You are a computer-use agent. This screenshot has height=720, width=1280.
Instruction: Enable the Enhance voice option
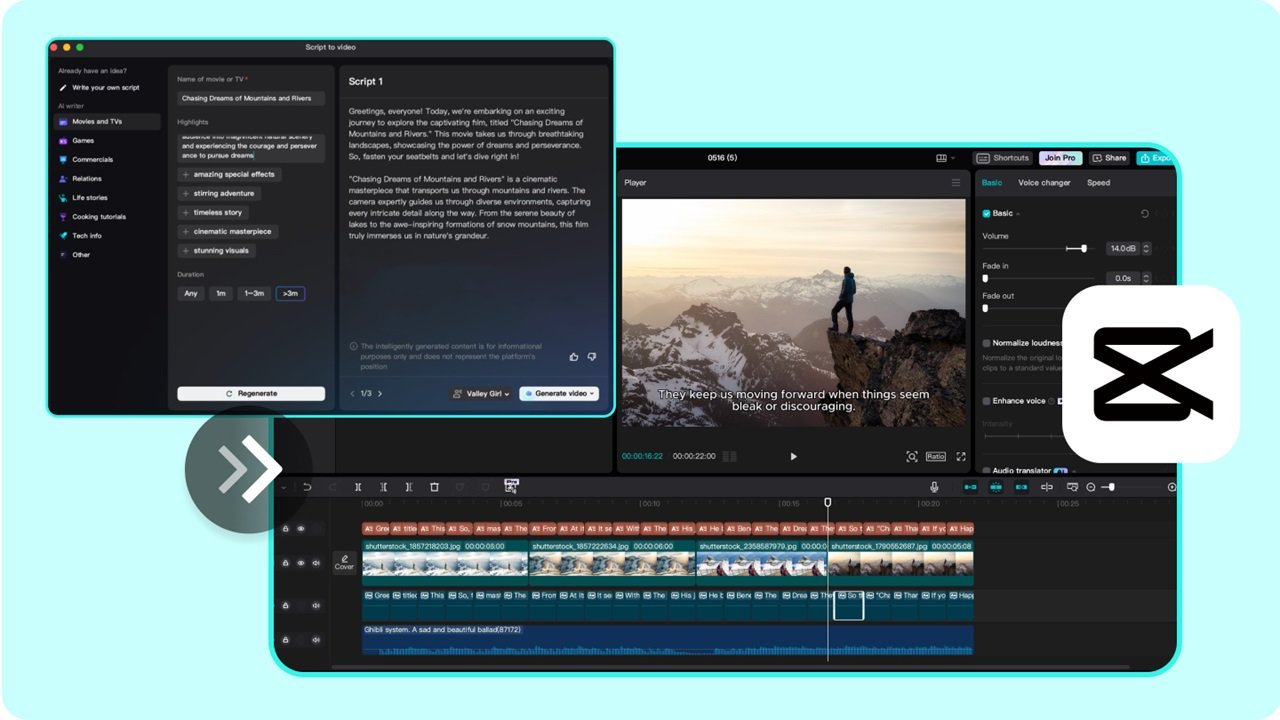986,400
